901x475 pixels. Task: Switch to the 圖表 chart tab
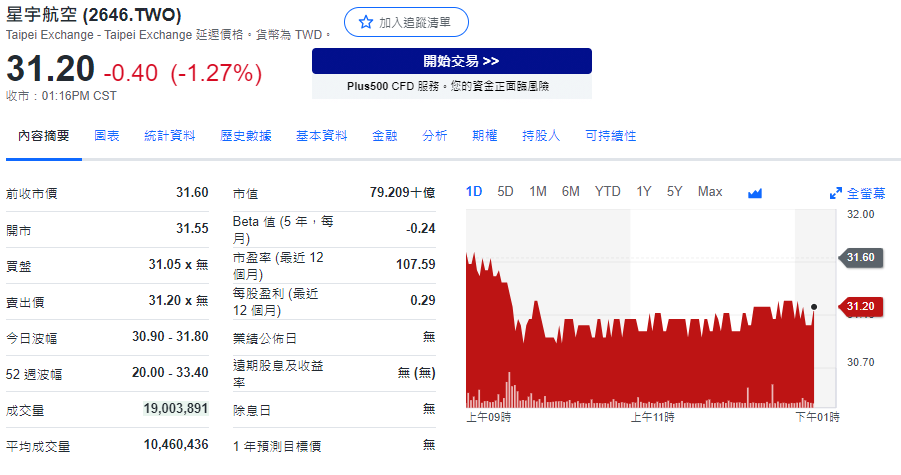click(107, 136)
